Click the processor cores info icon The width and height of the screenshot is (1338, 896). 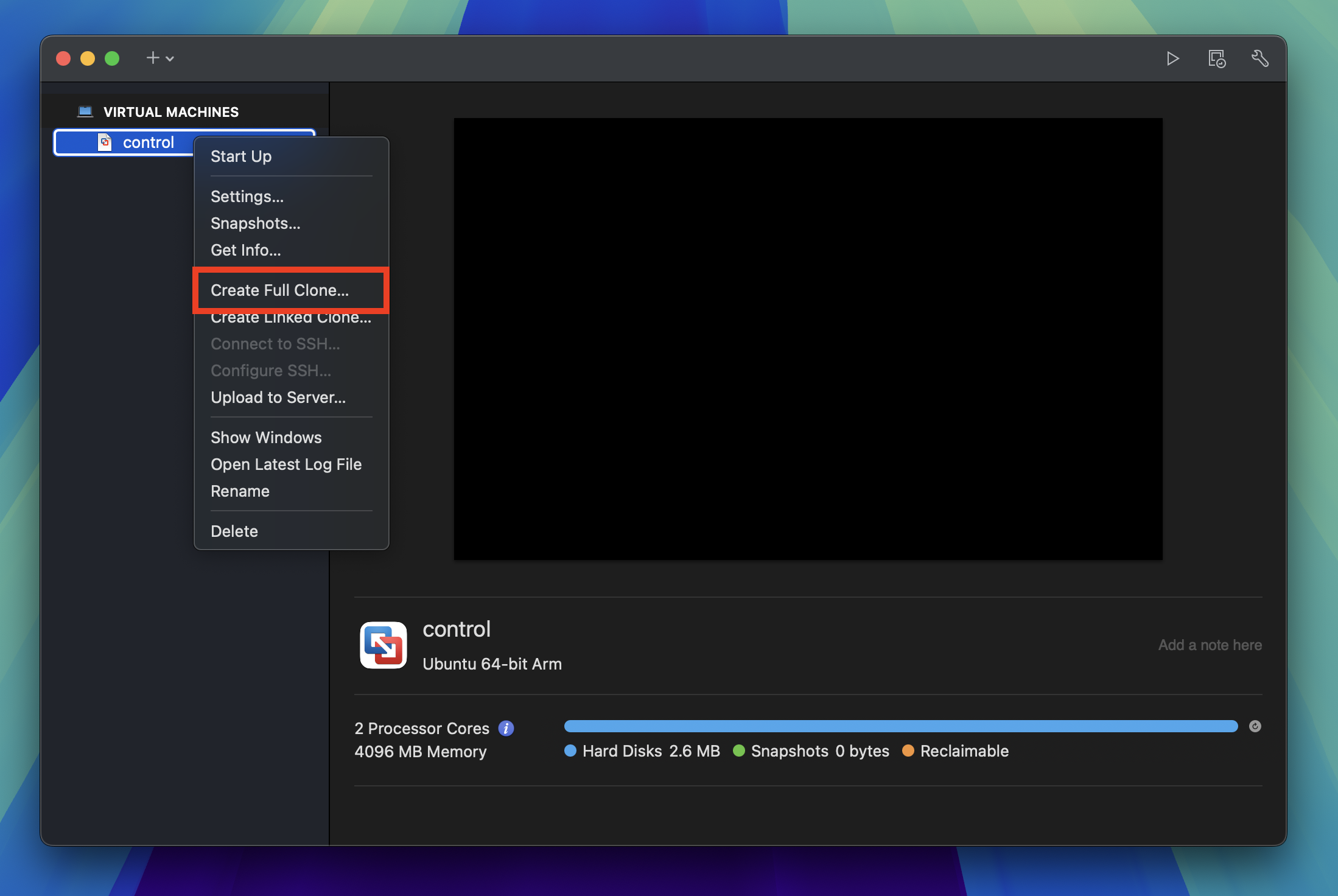pyautogui.click(x=505, y=727)
